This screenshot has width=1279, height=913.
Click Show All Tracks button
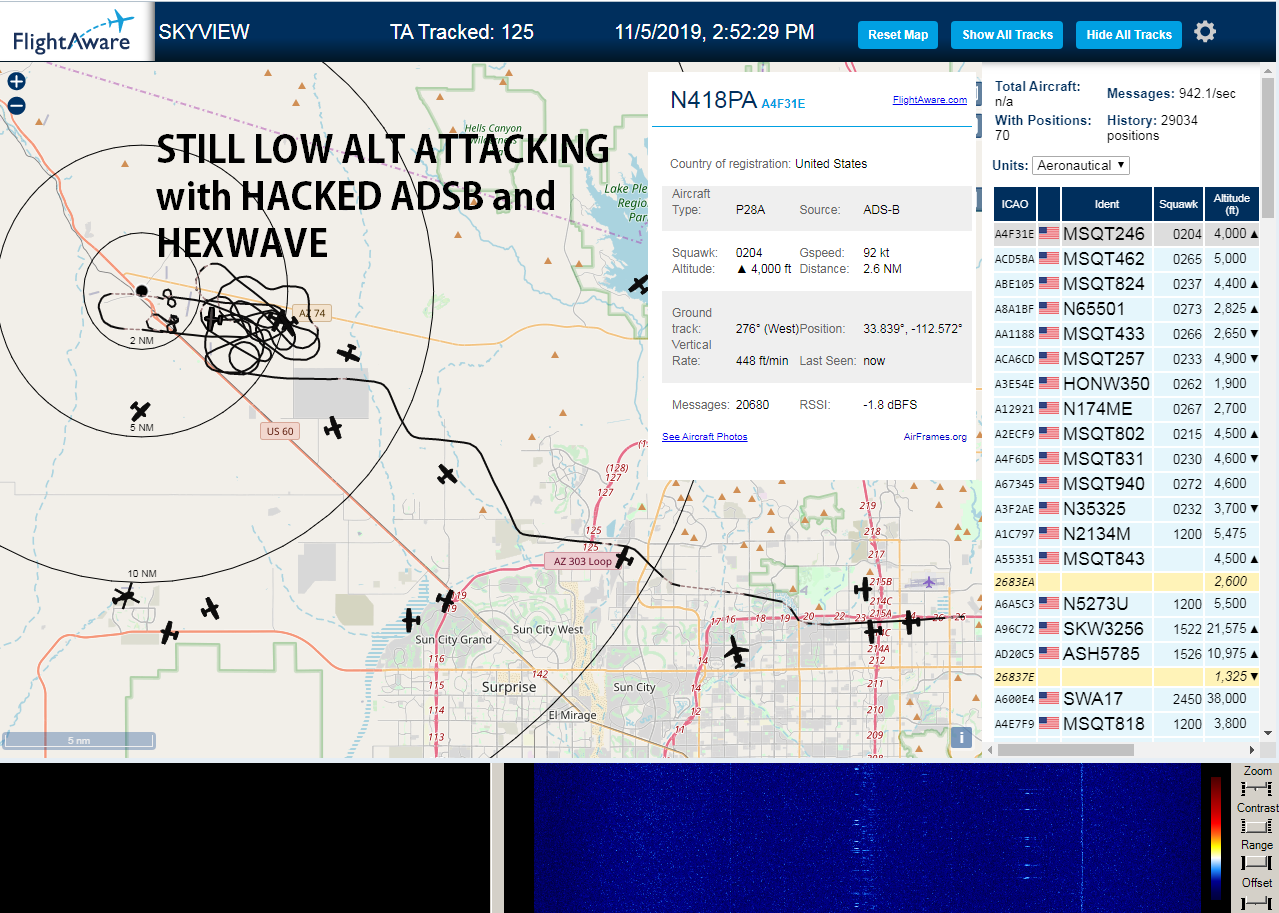click(x=1007, y=34)
